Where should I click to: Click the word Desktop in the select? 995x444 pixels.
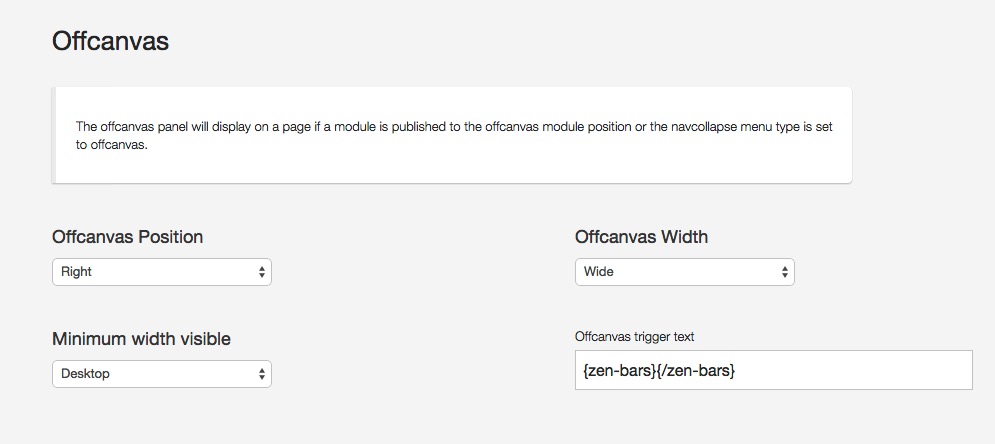pyautogui.click(x=85, y=374)
